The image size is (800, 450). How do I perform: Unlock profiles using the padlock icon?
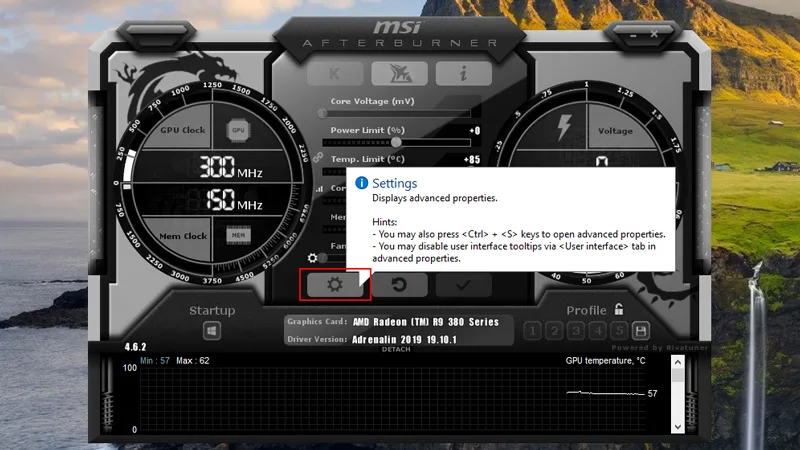point(619,309)
